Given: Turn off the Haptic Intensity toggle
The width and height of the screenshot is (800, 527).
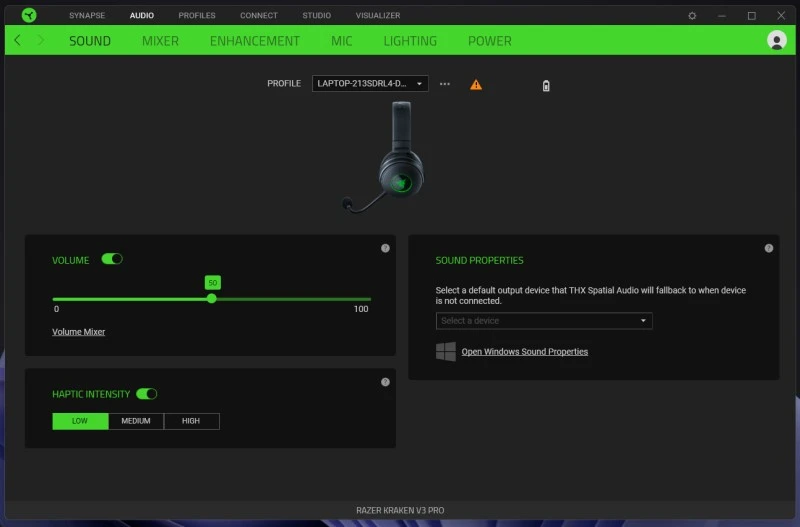Looking at the screenshot, I should click(x=147, y=394).
